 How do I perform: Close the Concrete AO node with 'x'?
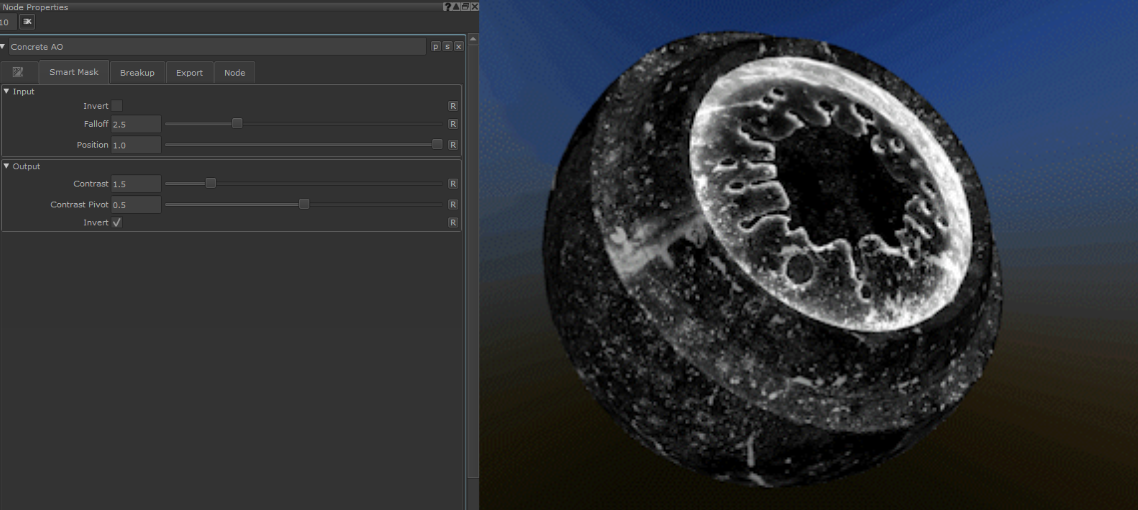[458, 47]
